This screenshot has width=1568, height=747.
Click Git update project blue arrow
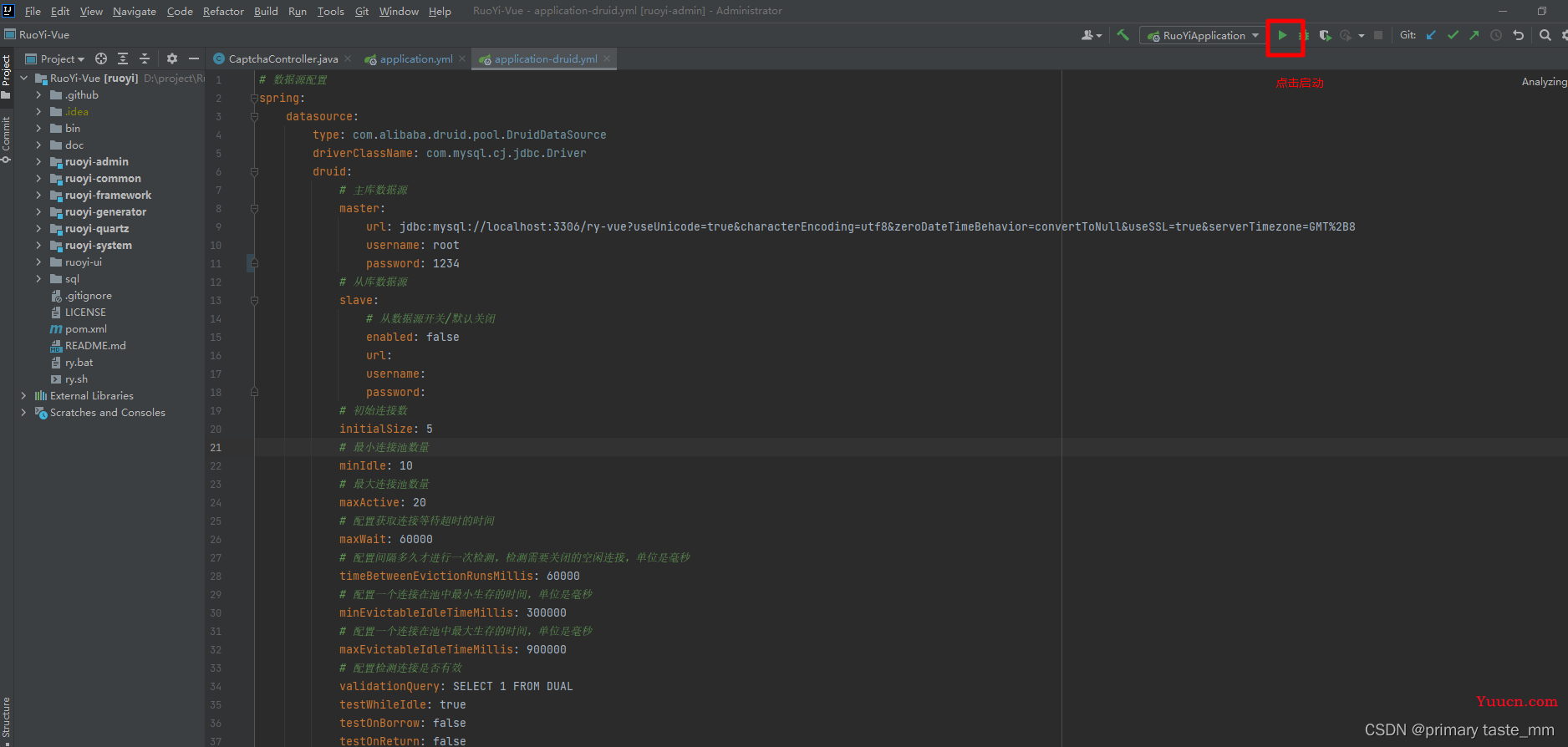click(1431, 35)
